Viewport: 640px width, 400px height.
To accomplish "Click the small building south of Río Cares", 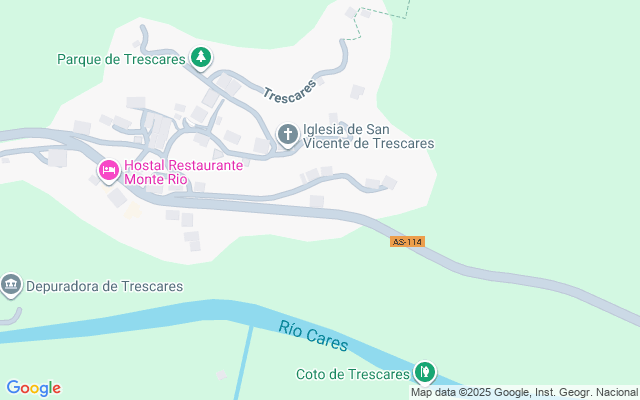I will (x=221, y=375).
